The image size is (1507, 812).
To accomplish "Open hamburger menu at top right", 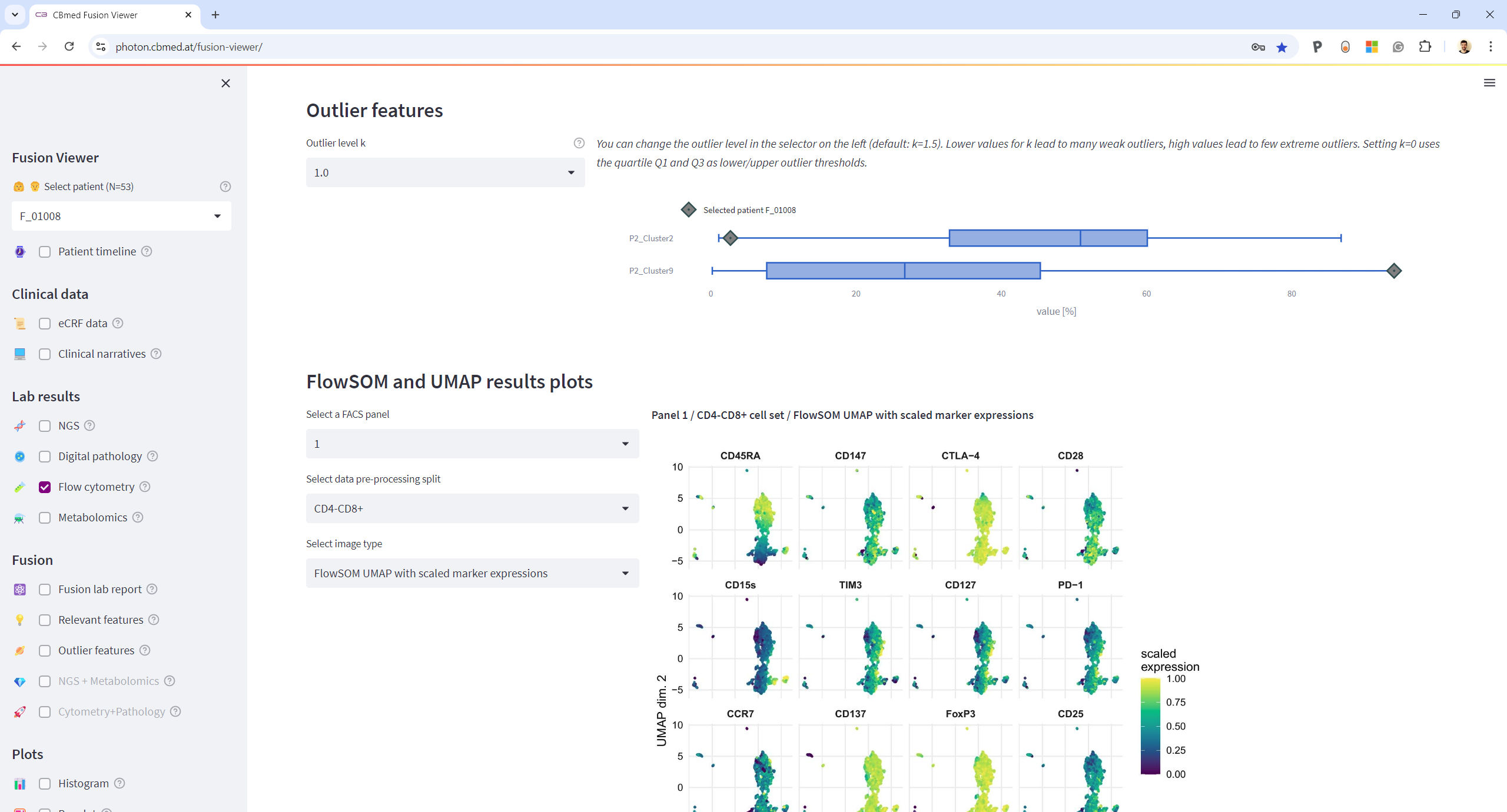I will point(1489,83).
